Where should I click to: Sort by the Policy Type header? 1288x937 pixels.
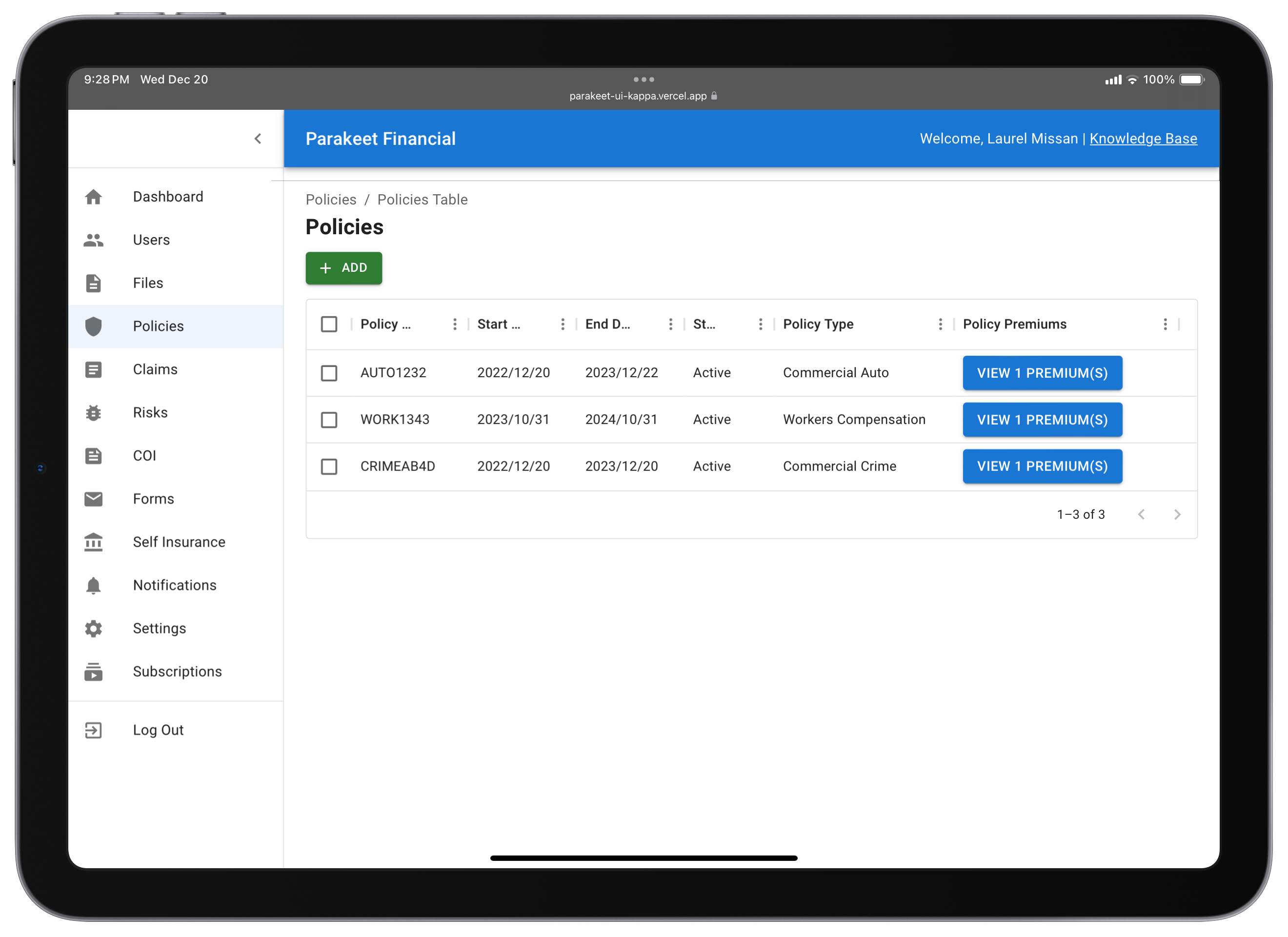pos(818,325)
